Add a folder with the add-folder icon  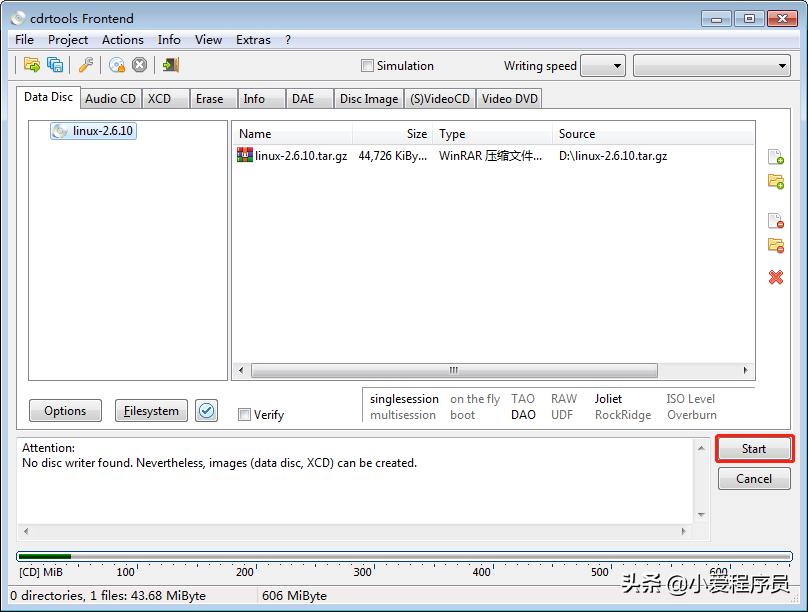(775, 182)
